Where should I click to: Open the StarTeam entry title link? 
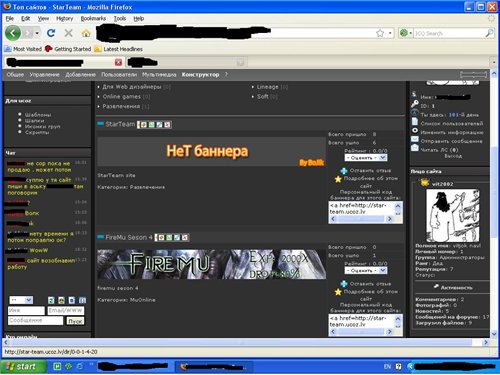click(x=120, y=124)
